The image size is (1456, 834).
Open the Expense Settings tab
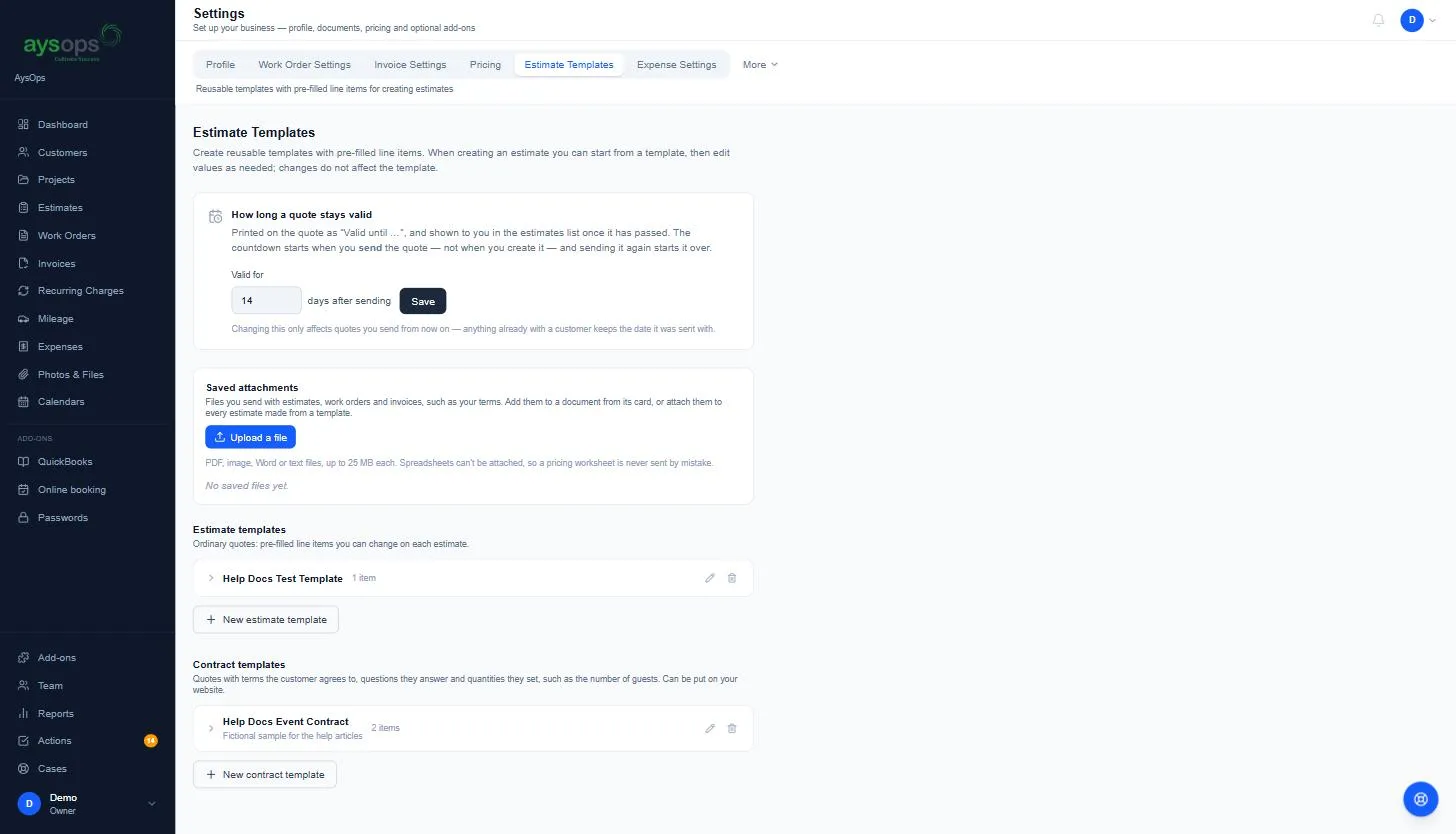(x=677, y=65)
